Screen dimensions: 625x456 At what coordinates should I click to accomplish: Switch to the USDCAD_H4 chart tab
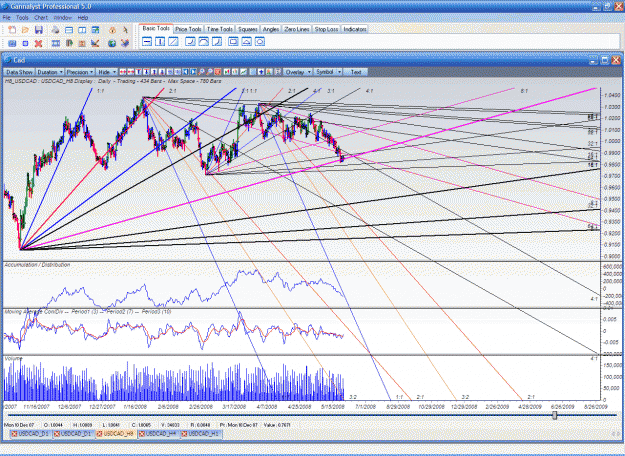[158, 434]
